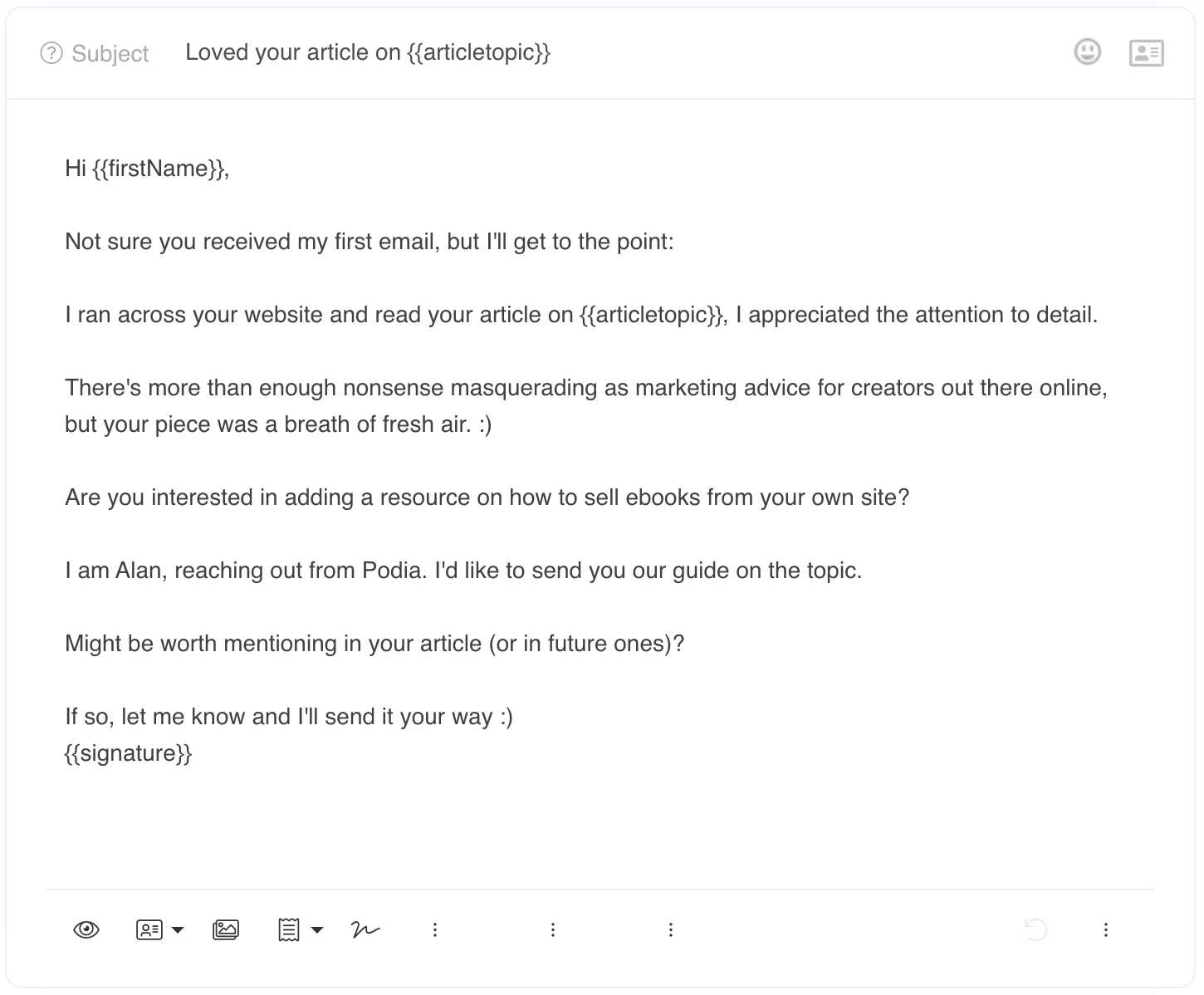Click the {{signature}} placeholder in the body

pyautogui.click(x=129, y=753)
